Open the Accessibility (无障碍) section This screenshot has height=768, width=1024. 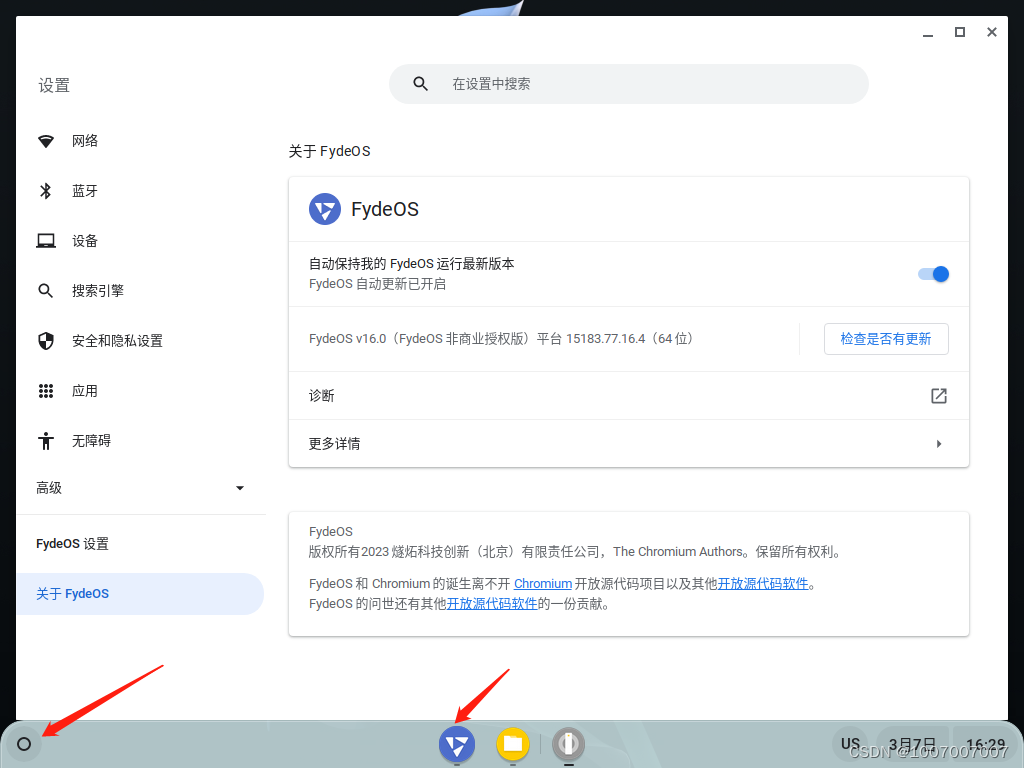tap(140, 441)
